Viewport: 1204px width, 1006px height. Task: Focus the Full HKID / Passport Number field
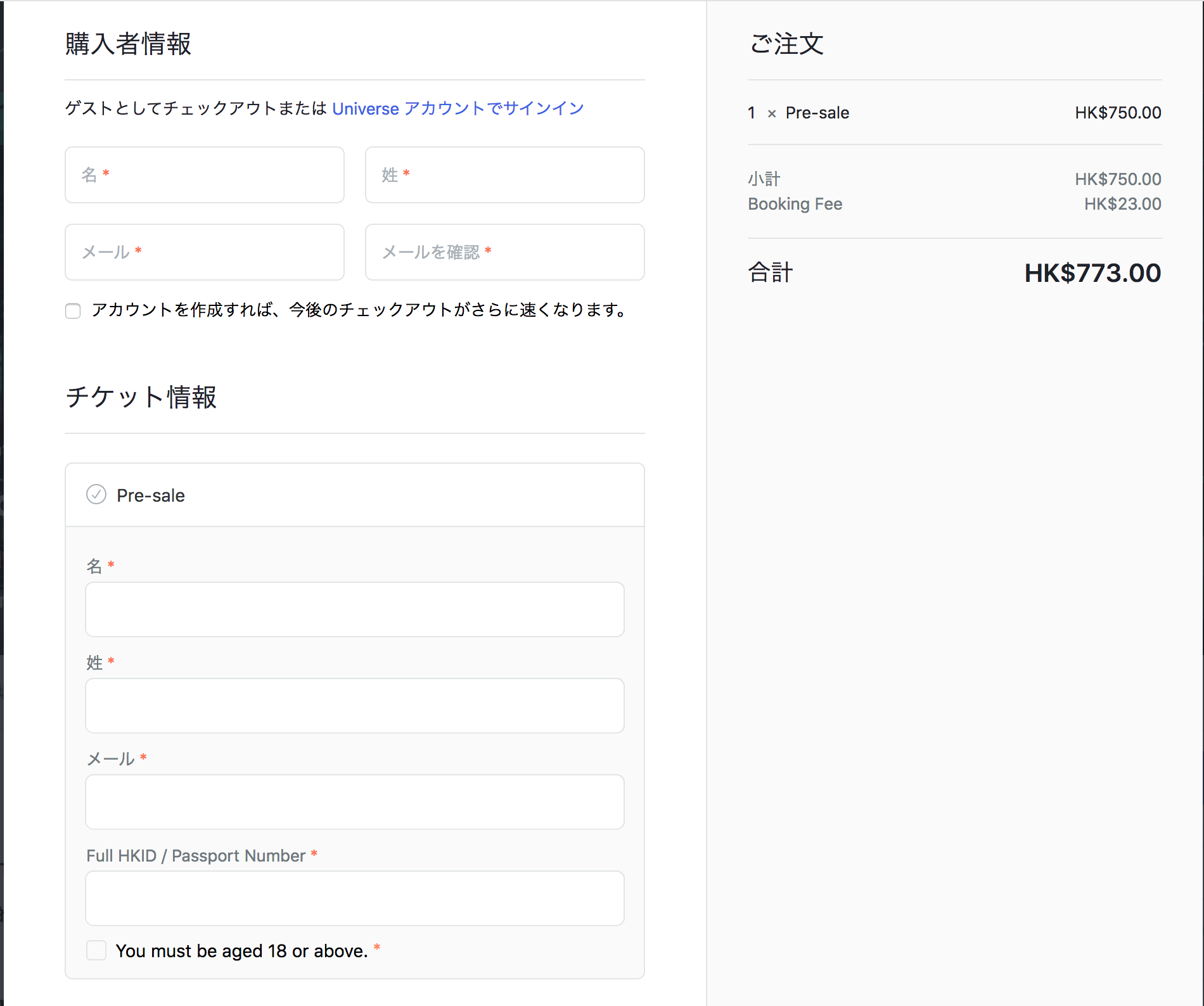pos(355,898)
